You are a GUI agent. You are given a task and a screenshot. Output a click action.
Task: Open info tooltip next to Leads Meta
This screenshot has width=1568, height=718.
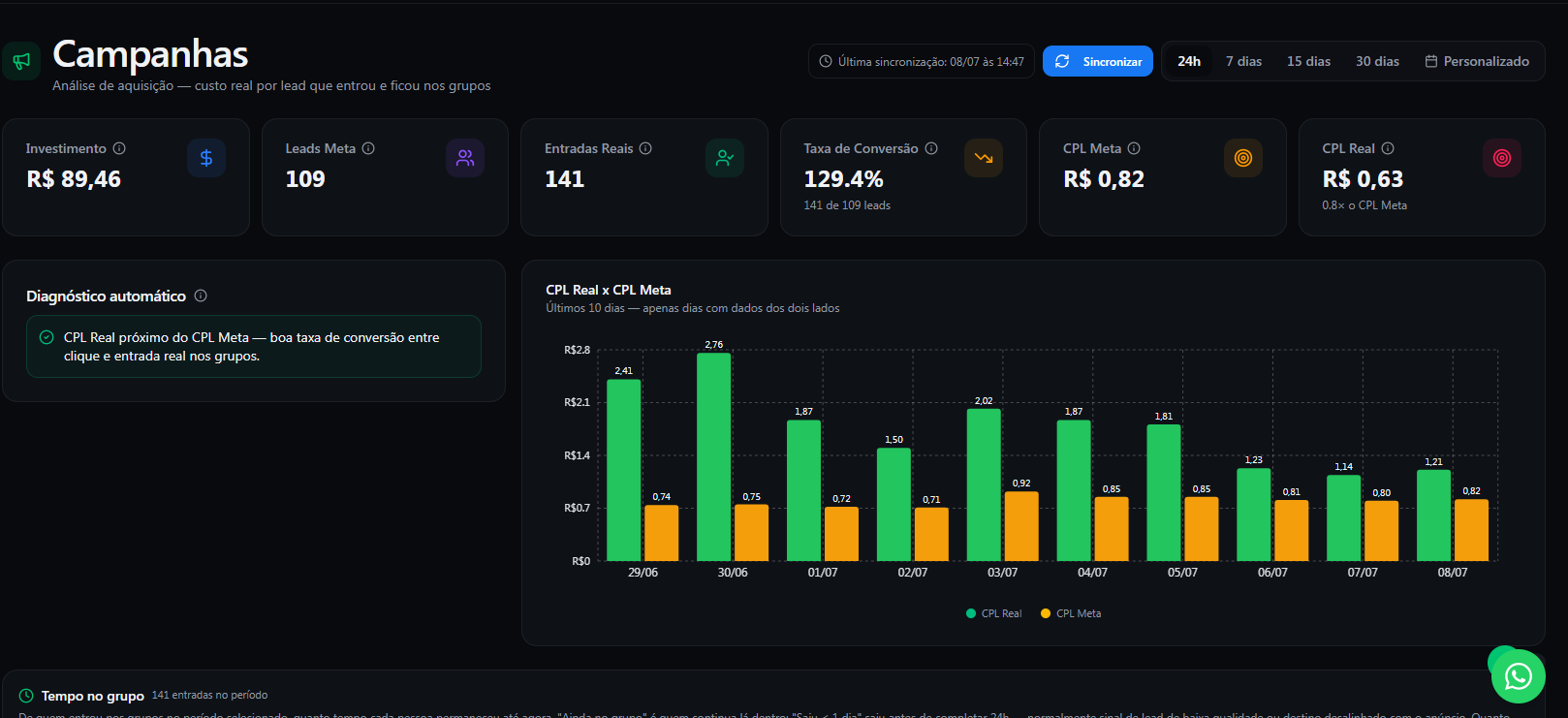pos(368,148)
